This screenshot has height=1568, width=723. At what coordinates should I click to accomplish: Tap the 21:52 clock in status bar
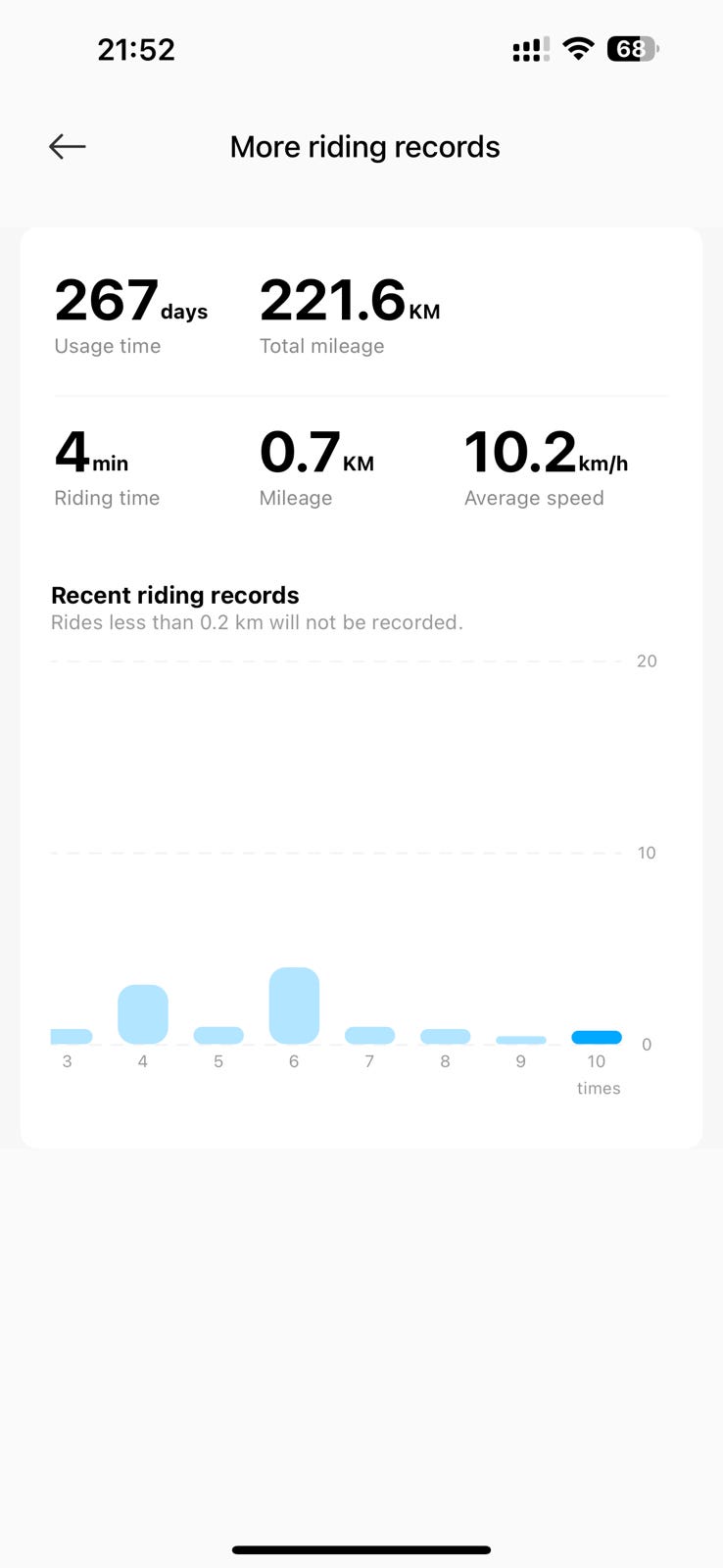(x=136, y=49)
